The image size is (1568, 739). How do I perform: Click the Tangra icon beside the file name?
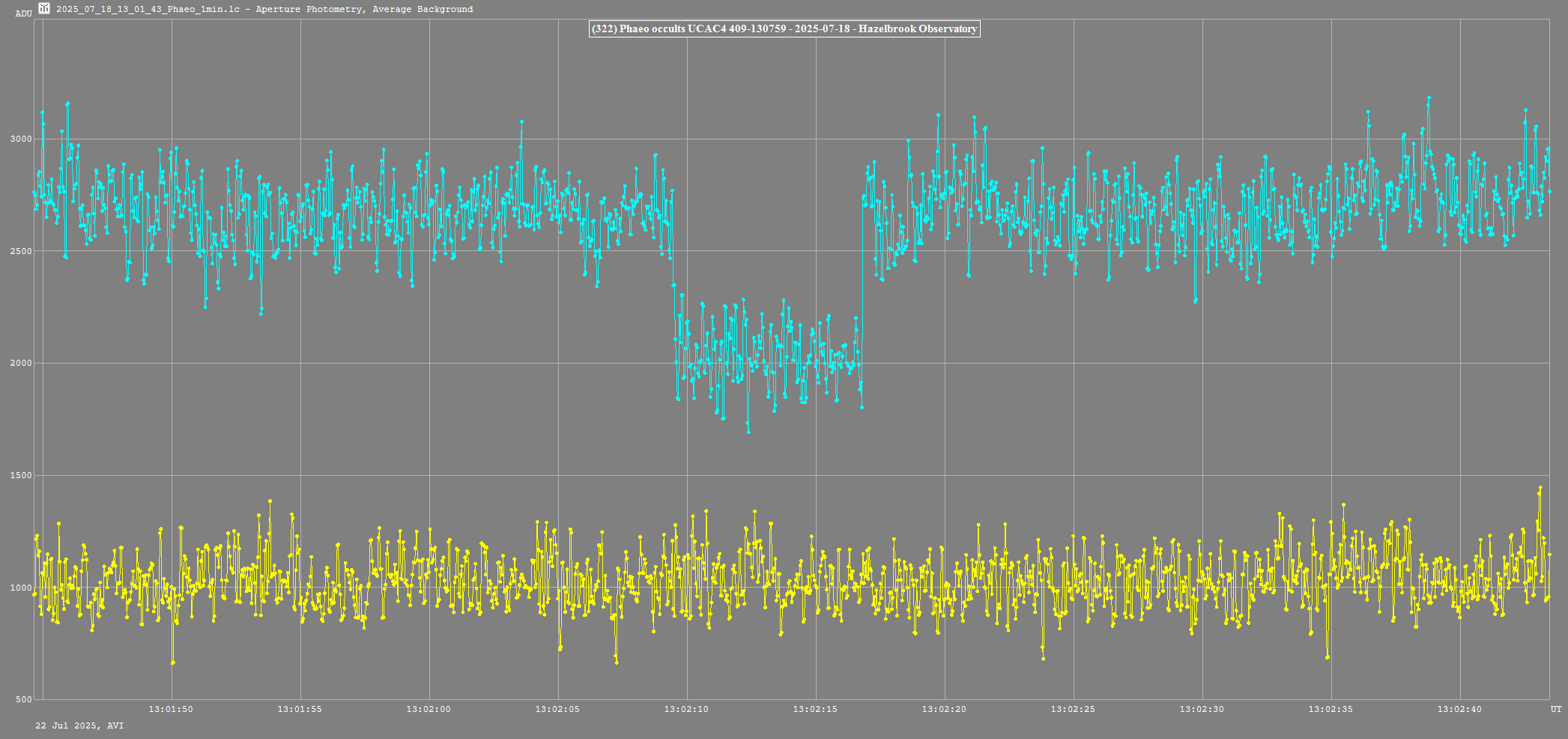(x=44, y=9)
